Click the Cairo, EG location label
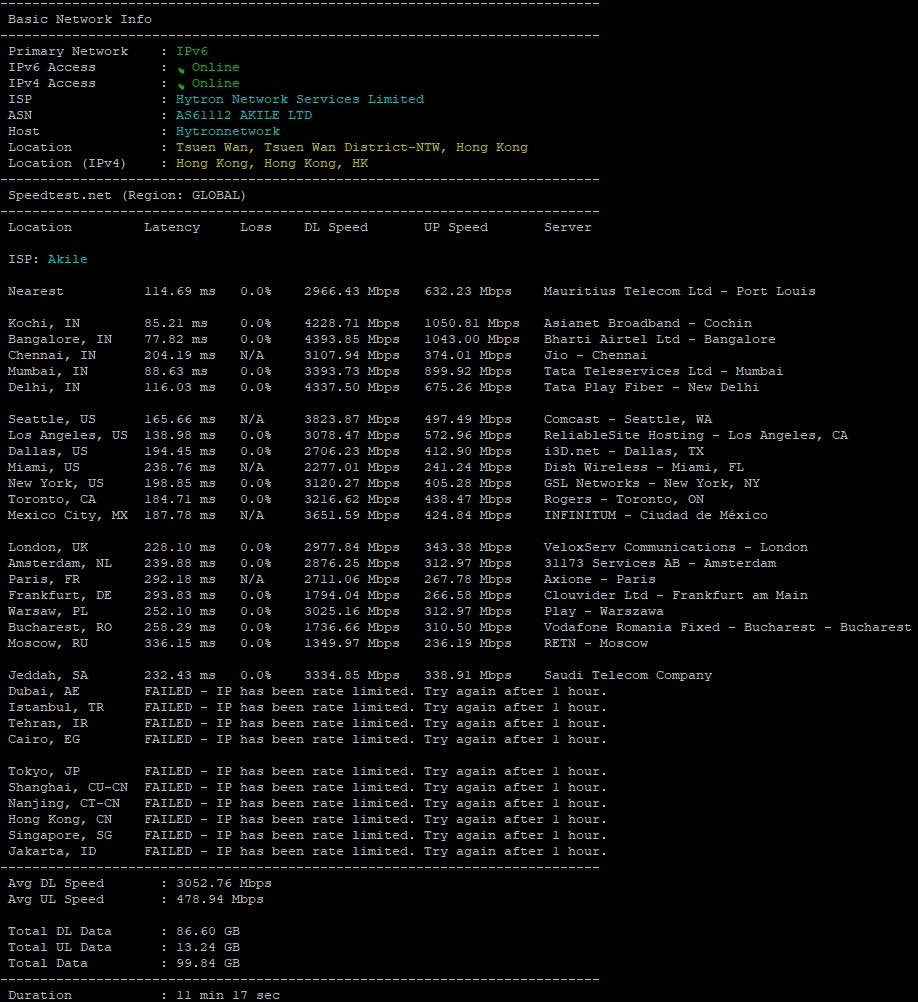 43,738
